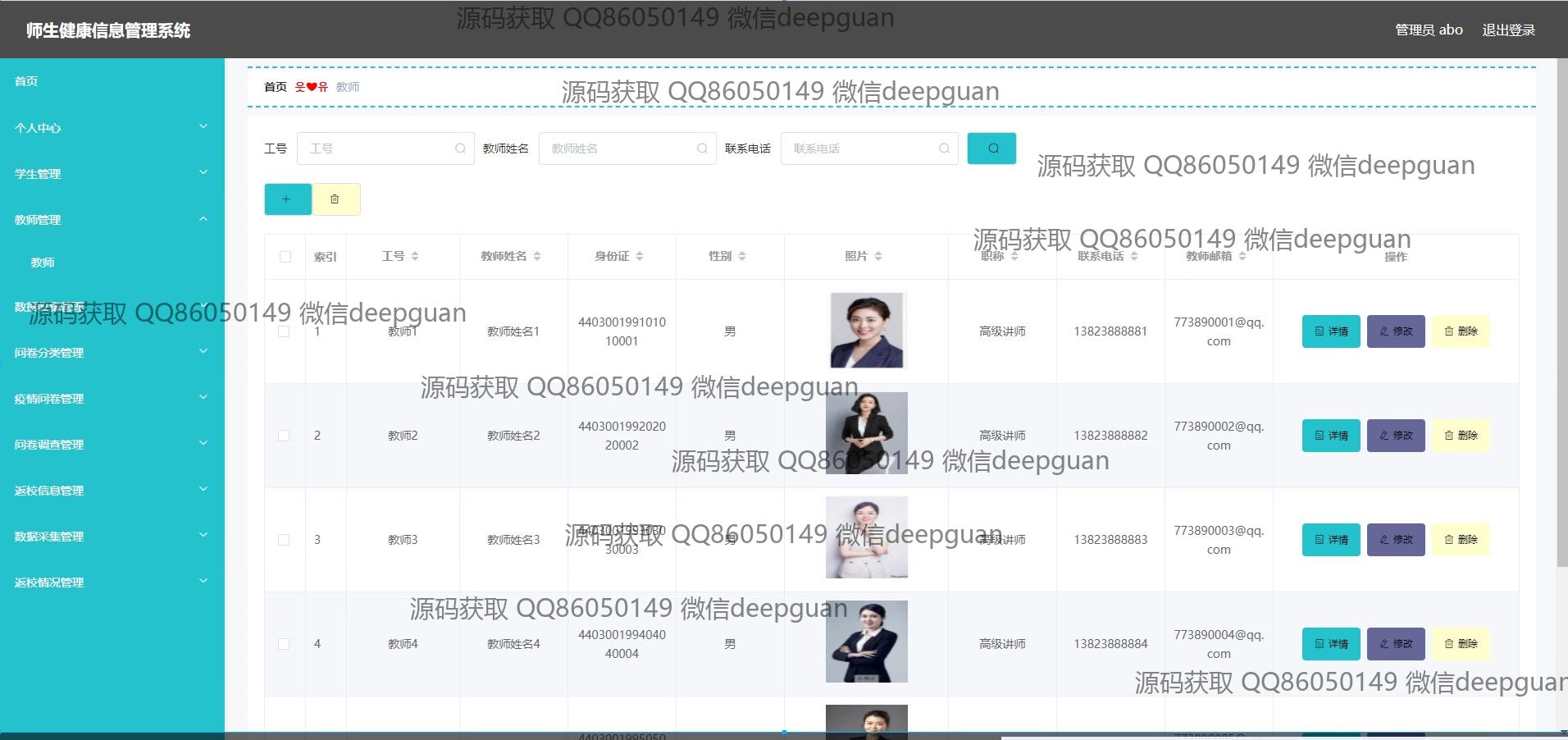The height and width of the screenshot is (740, 1568).
Task: Expand 问卷调查管理 sidebar menu
Action: click(x=112, y=444)
